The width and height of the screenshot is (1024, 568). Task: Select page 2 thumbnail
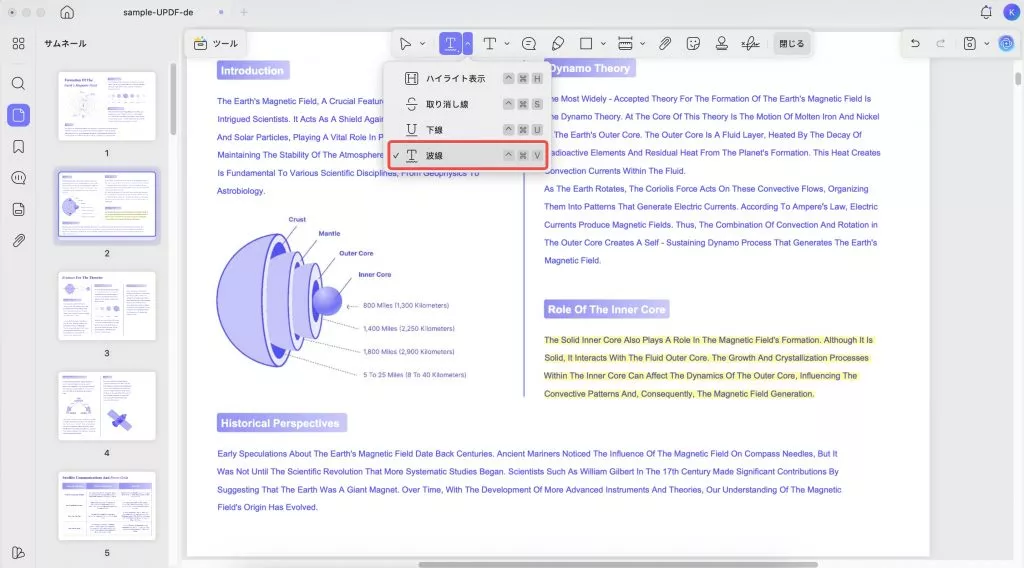tap(107, 205)
